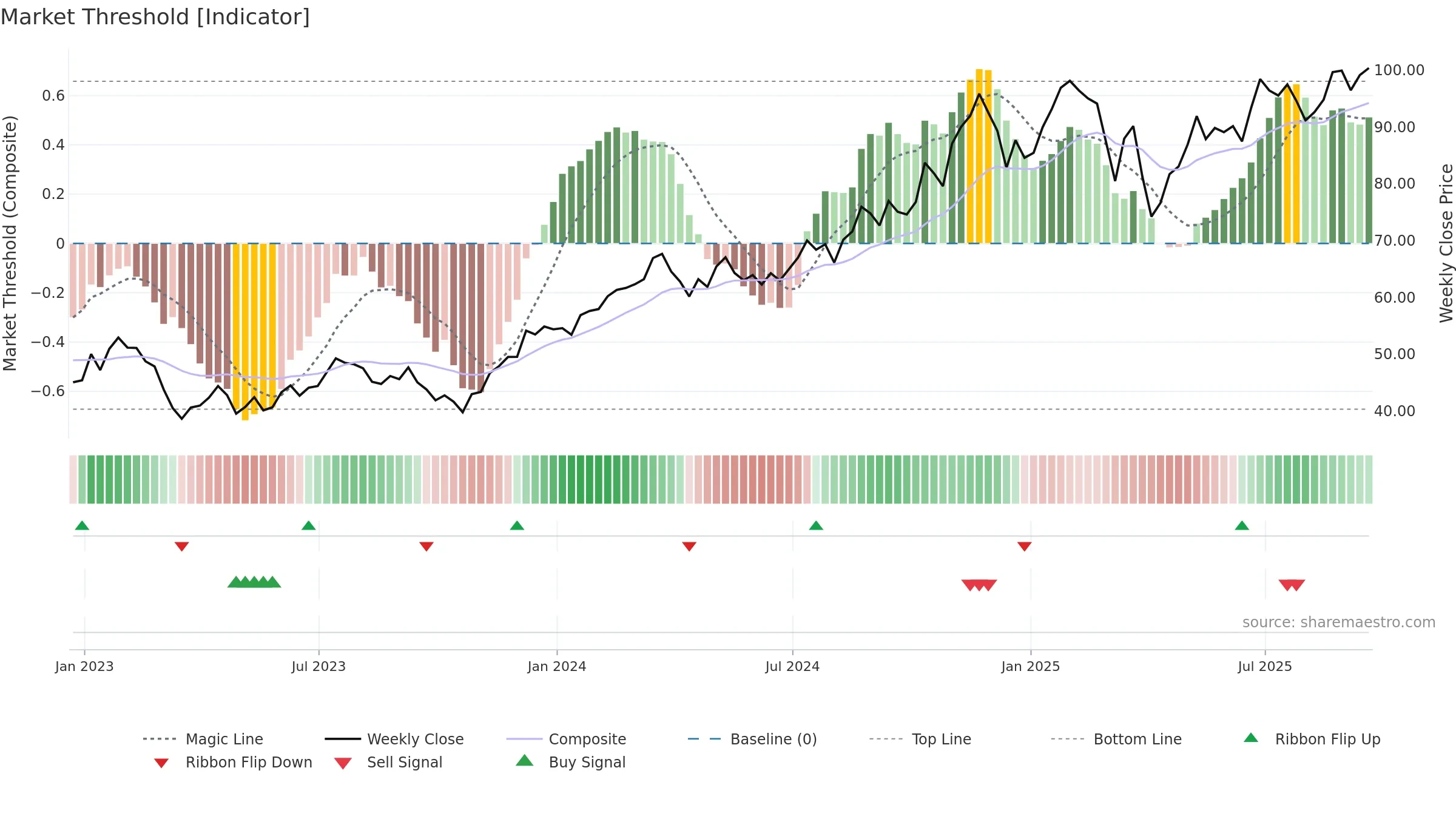Toggle the Ribbon Flip Up legend entry
Screen dimensions: 1456x819
[1312, 739]
